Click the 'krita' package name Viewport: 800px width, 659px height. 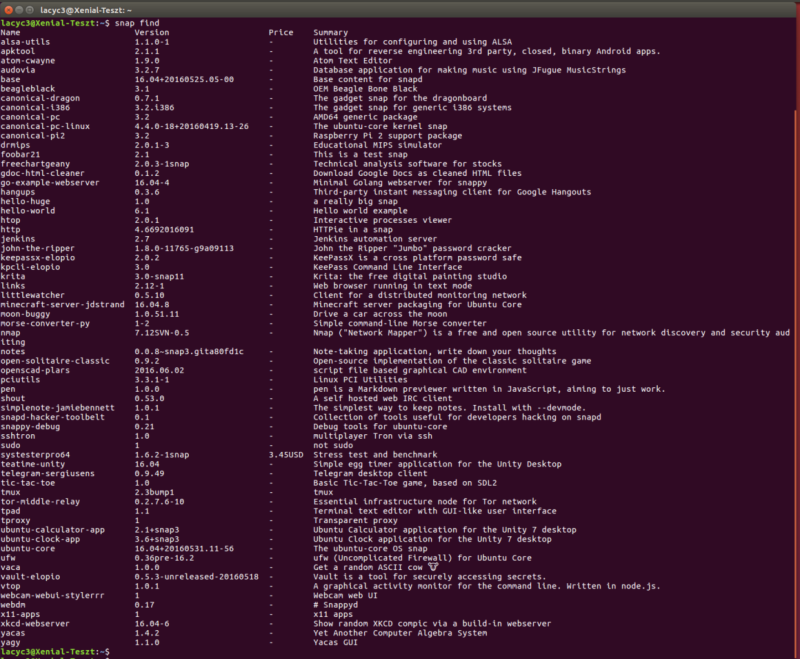(13, 276)
